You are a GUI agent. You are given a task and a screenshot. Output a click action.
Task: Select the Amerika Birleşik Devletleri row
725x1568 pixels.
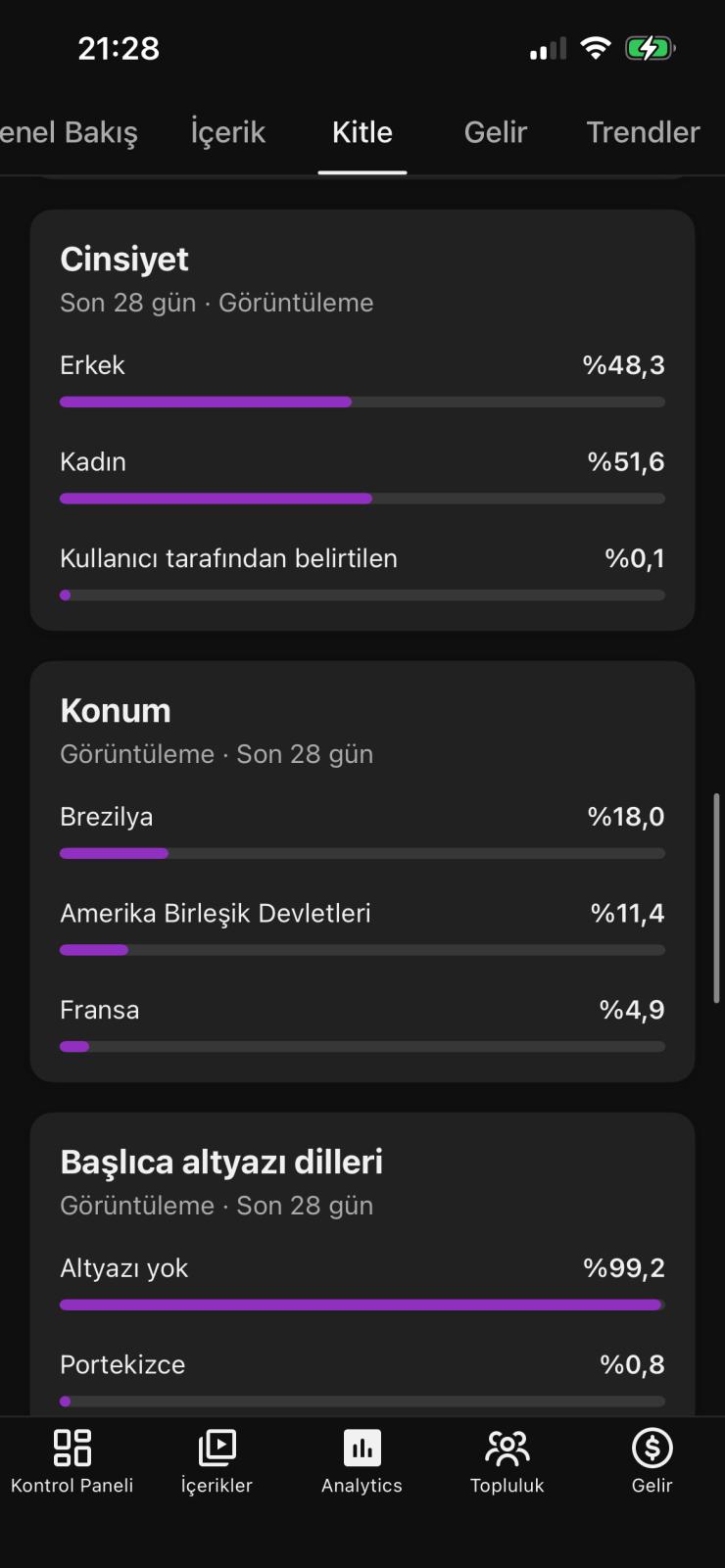[362, 930]
